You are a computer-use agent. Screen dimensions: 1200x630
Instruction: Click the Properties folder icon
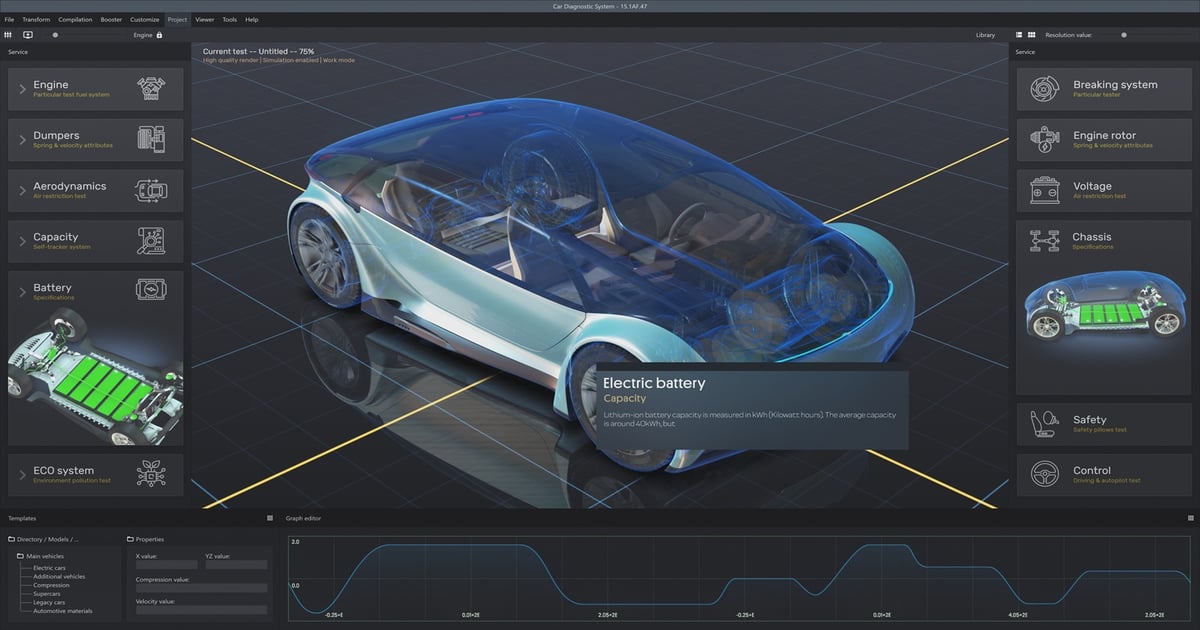coord(130,539)
